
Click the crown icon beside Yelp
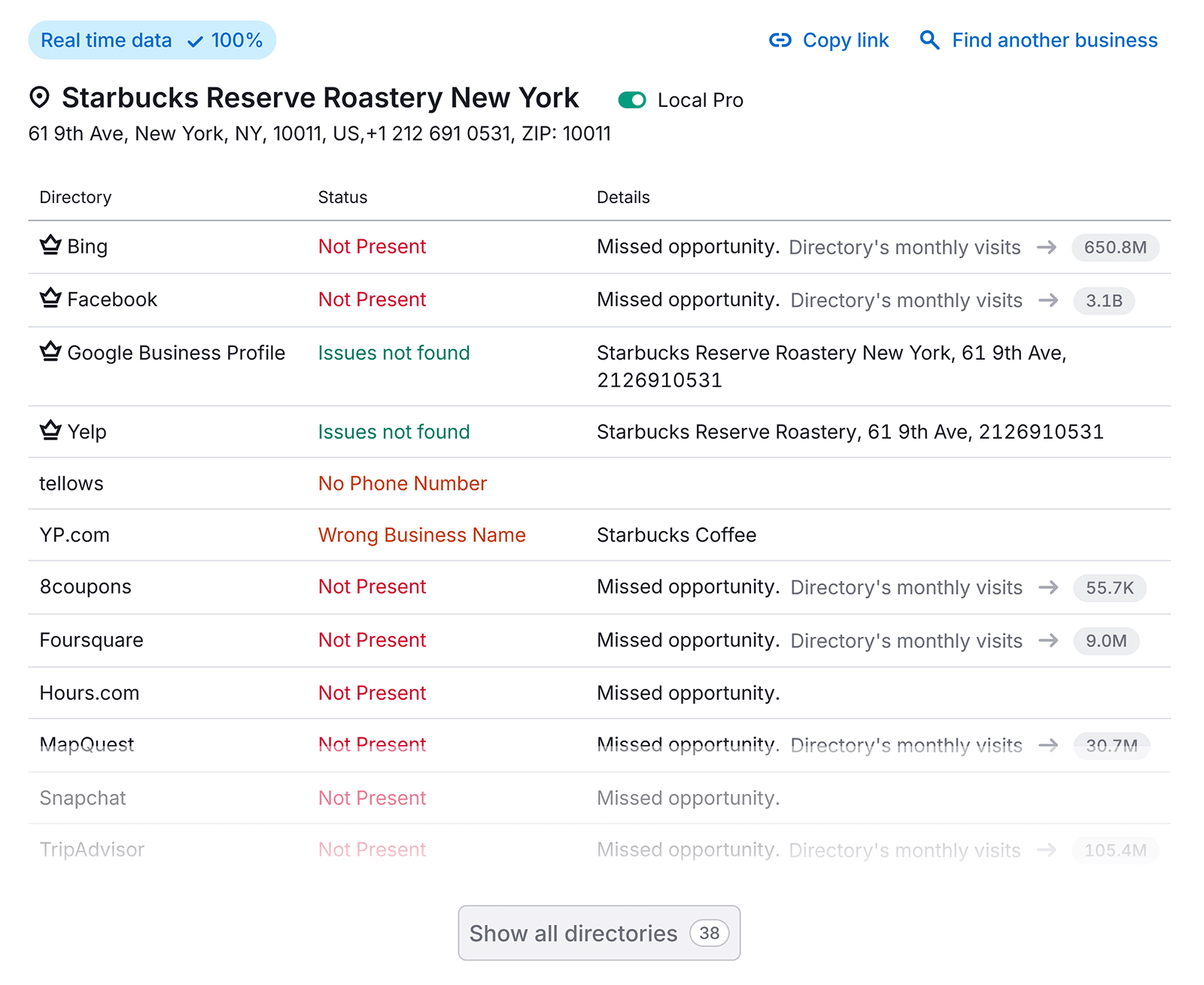coord(50,430)
